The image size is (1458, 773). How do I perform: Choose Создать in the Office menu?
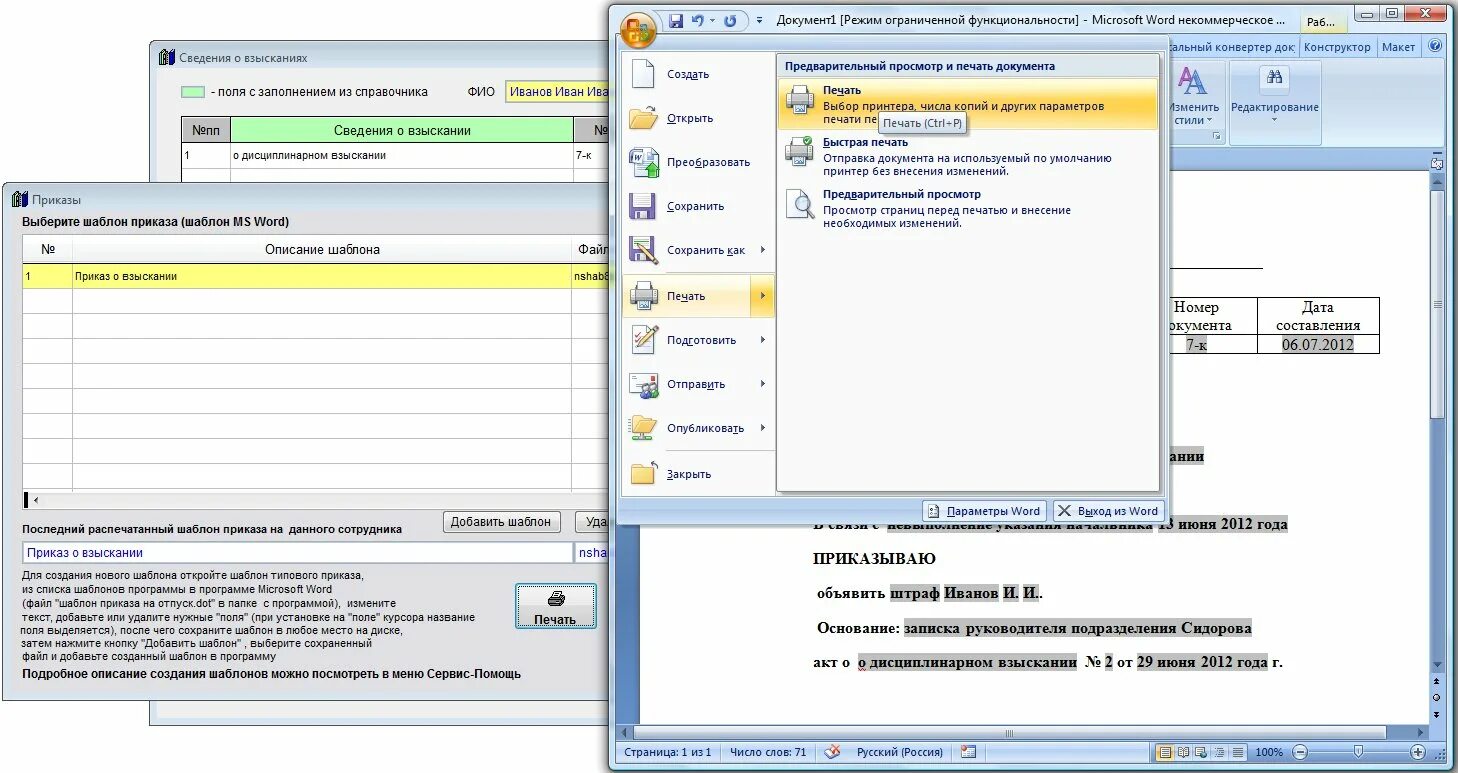point(697,74)
